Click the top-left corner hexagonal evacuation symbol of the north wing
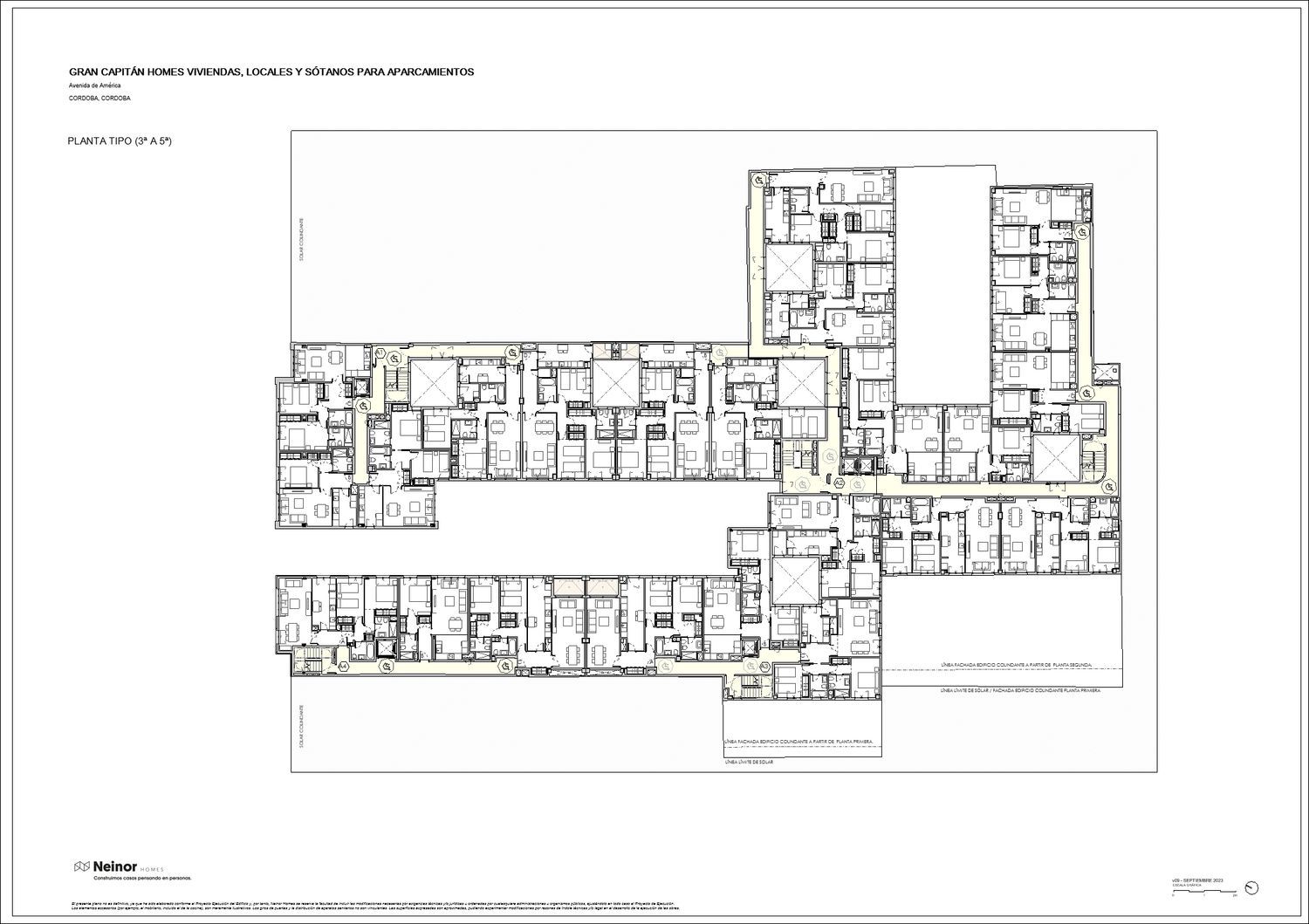The image size is (1309, 924). 759,179
